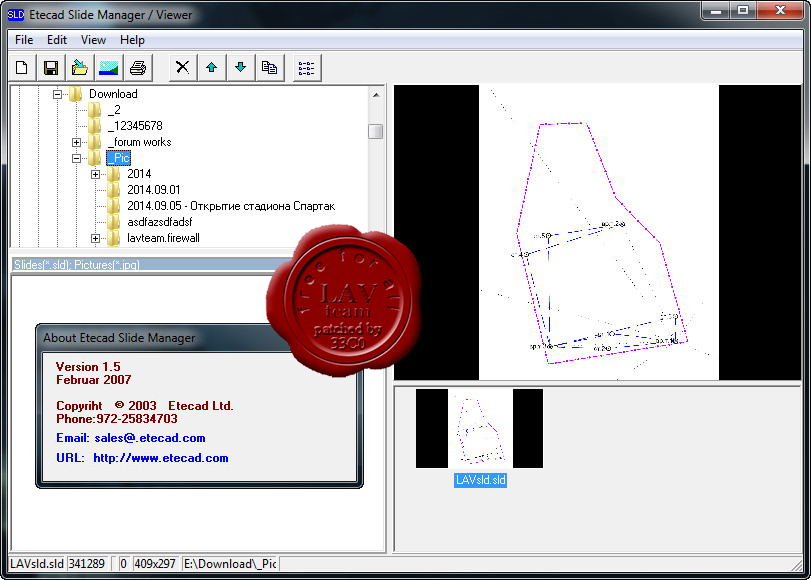This screenshot has height=580, width=811.
Task: Expand the lavteam.firewall folder
Action: coord(96,239)
